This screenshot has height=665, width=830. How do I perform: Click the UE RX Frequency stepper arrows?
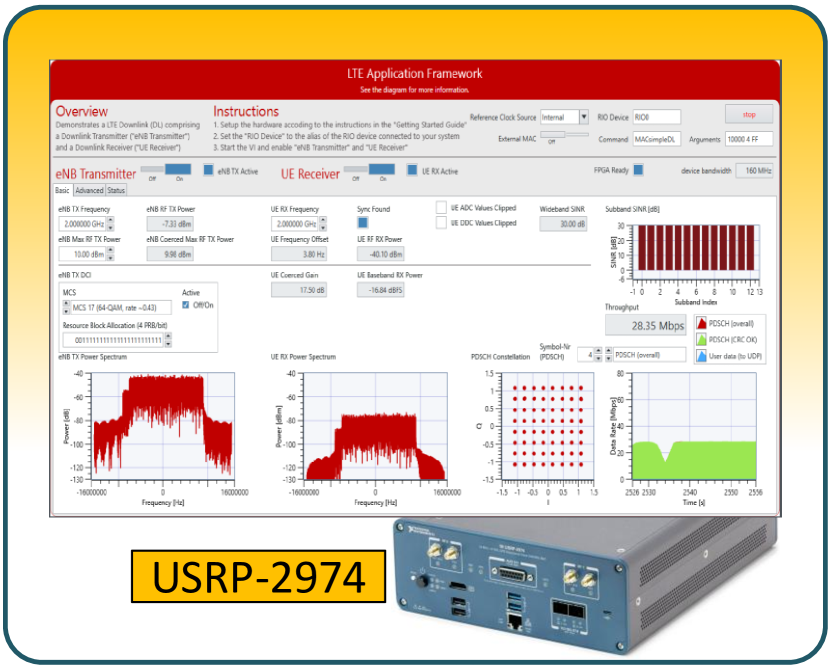(323, 224)
